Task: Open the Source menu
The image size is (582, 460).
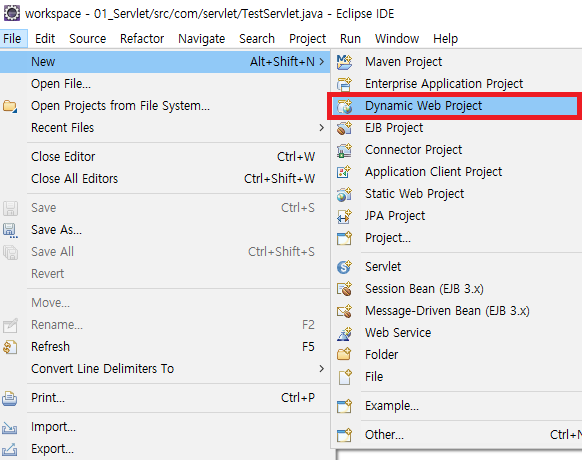Action: pyautogui.click(x=88, y=39)
